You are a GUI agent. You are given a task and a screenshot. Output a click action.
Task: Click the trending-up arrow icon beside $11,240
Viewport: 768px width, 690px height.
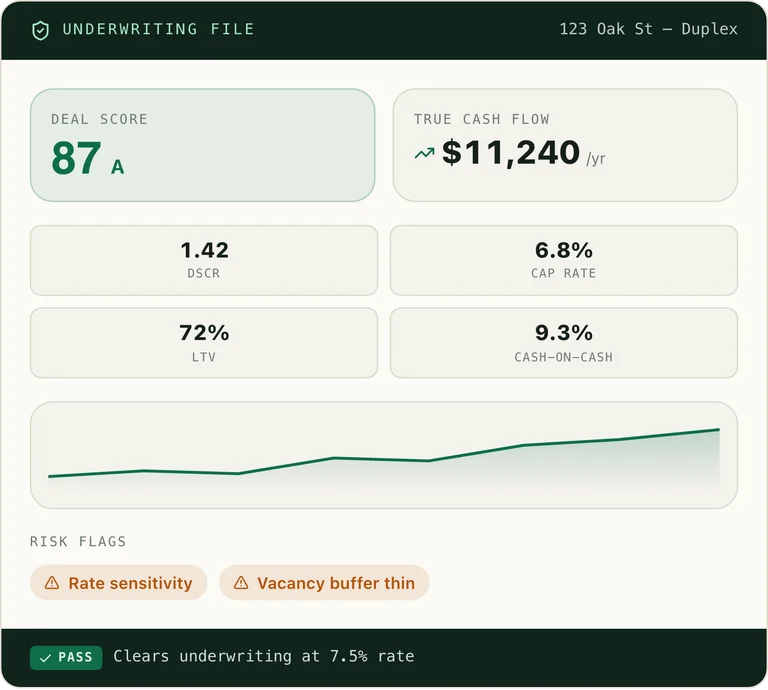coord(424,153)
